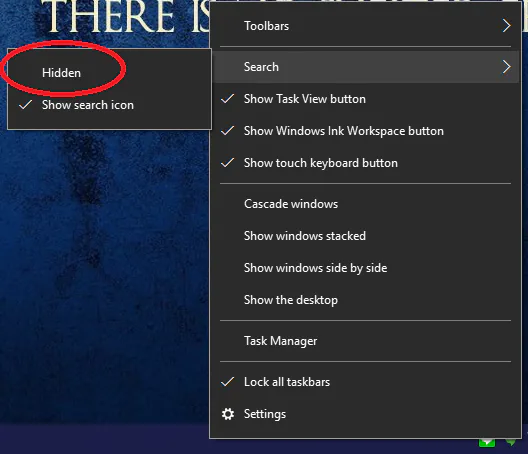Select Show windows side by side
The image size is (528, 454).
[x=366, y=268]
